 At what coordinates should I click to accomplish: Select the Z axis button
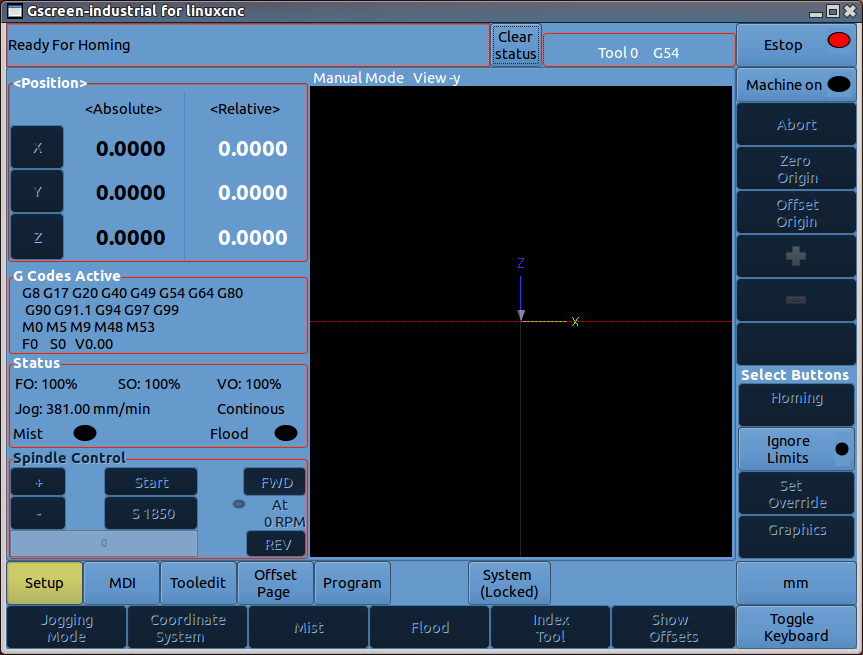click(x=37, y=237)
